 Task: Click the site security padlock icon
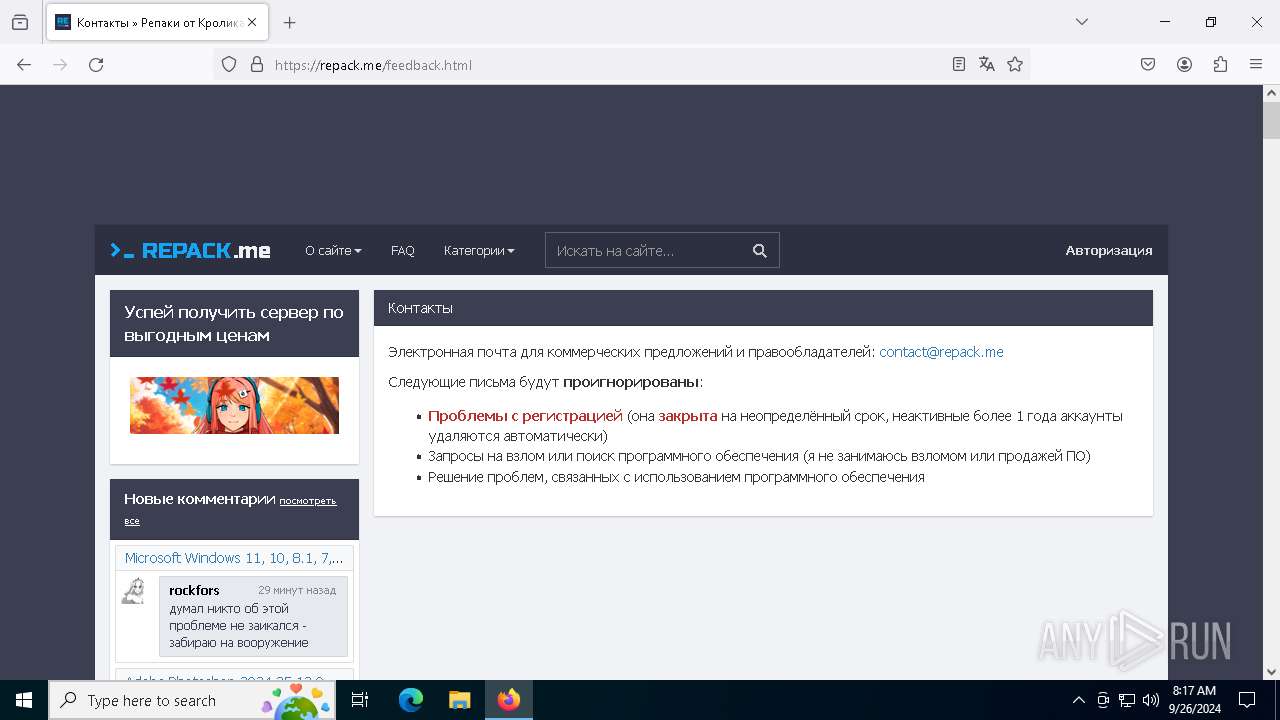click(x=257, y=64)
